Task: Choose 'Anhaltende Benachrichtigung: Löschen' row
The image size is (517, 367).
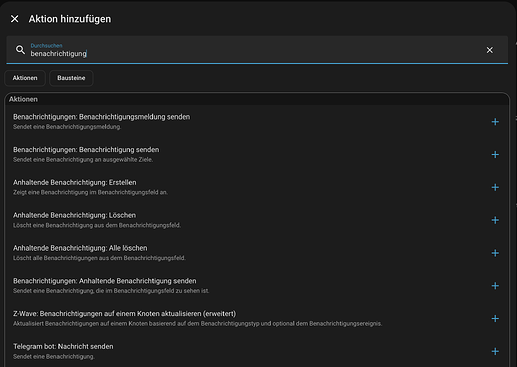Action: click(257, 220)
